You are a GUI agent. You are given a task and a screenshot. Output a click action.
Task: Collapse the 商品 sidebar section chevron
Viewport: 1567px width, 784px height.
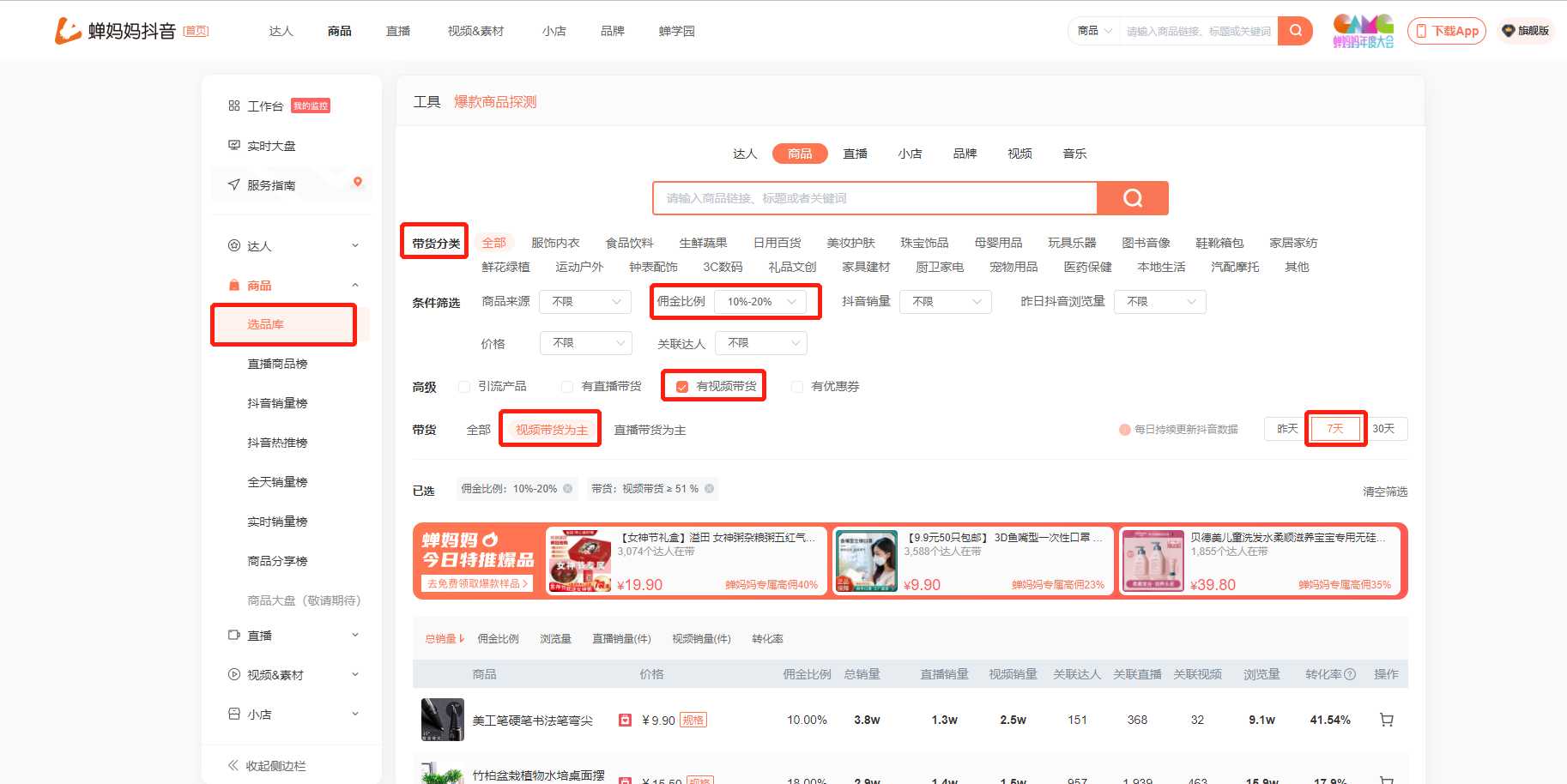pyautogui.click(x=355, y=285)
